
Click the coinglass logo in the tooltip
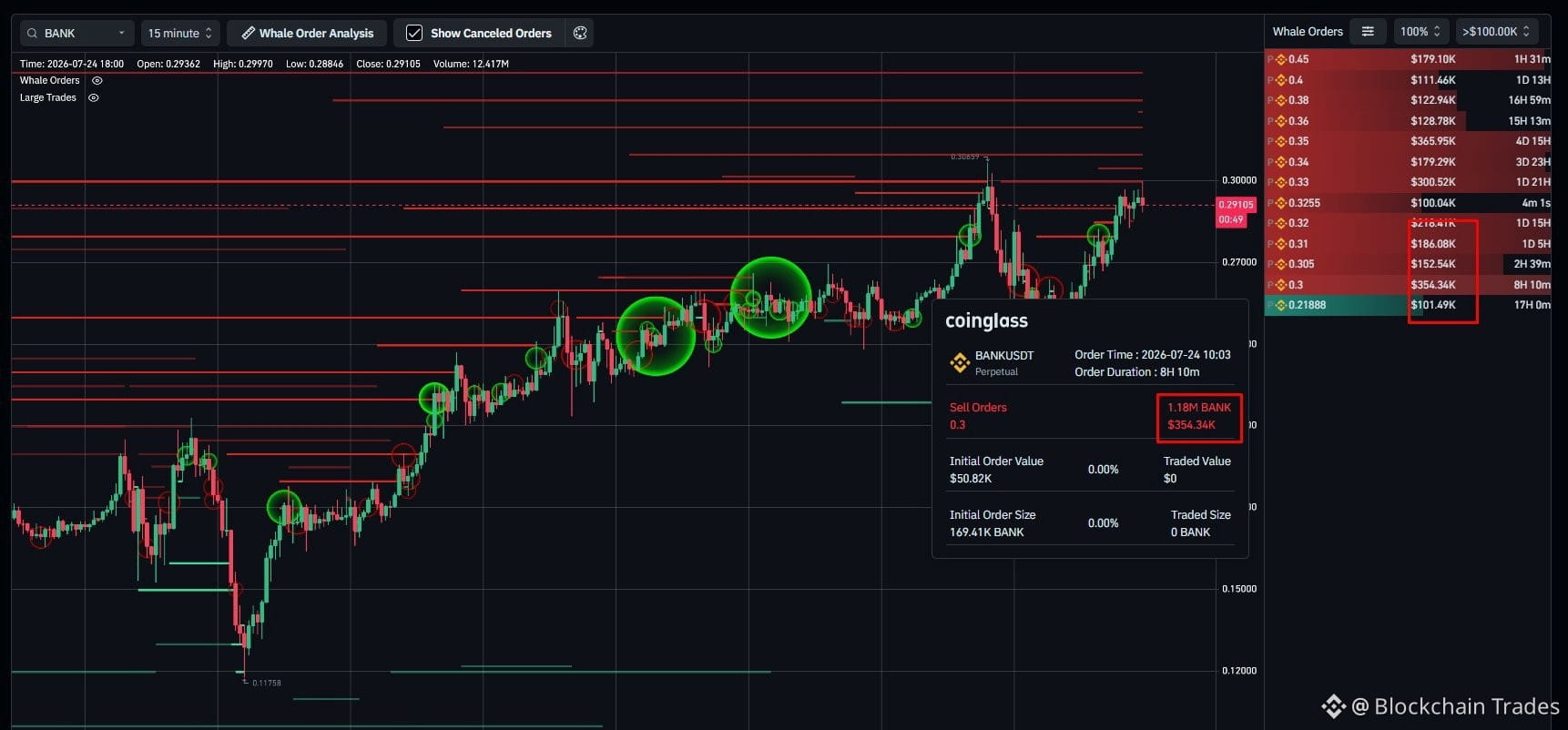click(x=986, y=320)
